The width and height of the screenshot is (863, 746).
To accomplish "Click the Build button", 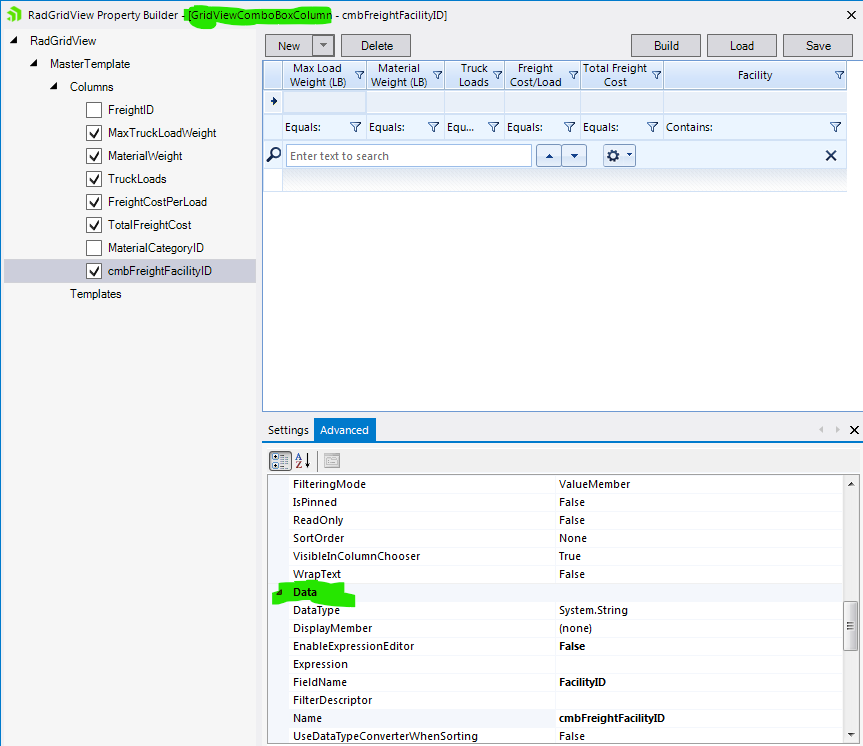I will 666,46.
